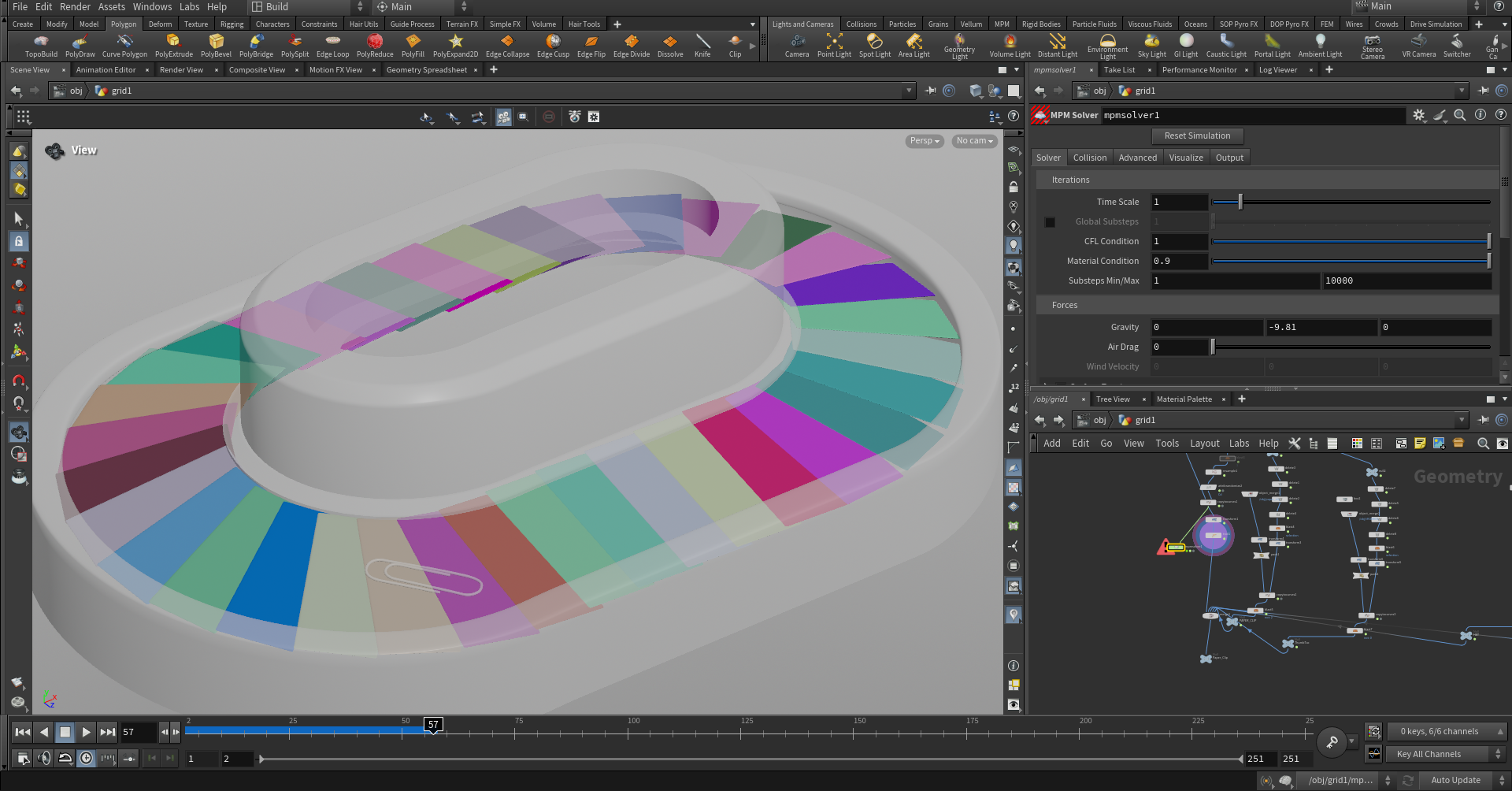
Task: Toggle pin on the viewport pane
Action: click(931, 91)
